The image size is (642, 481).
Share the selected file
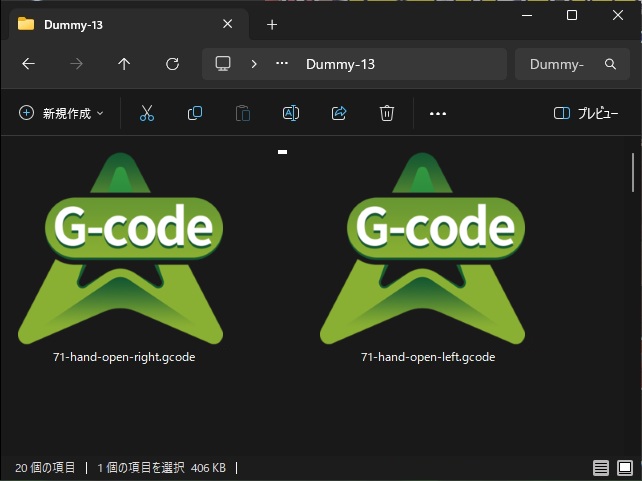(x=339, y=113)
